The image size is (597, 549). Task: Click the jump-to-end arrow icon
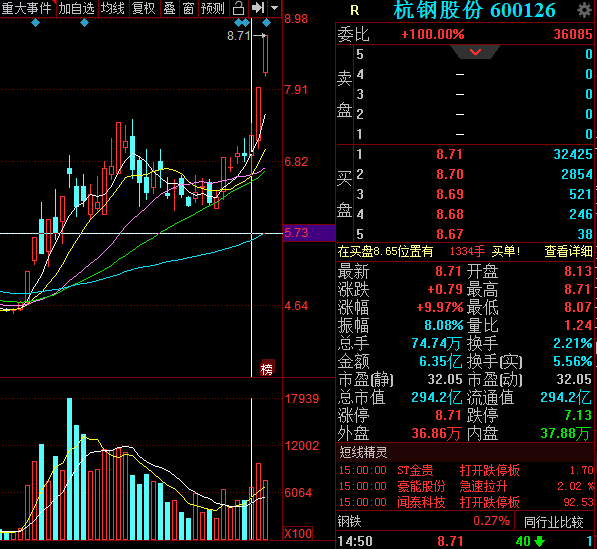click(x=258, y=8)
